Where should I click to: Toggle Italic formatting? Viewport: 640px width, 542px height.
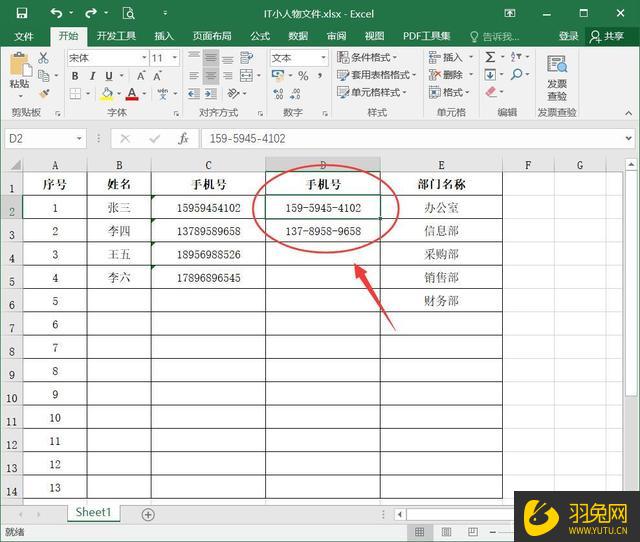point(93,76)
